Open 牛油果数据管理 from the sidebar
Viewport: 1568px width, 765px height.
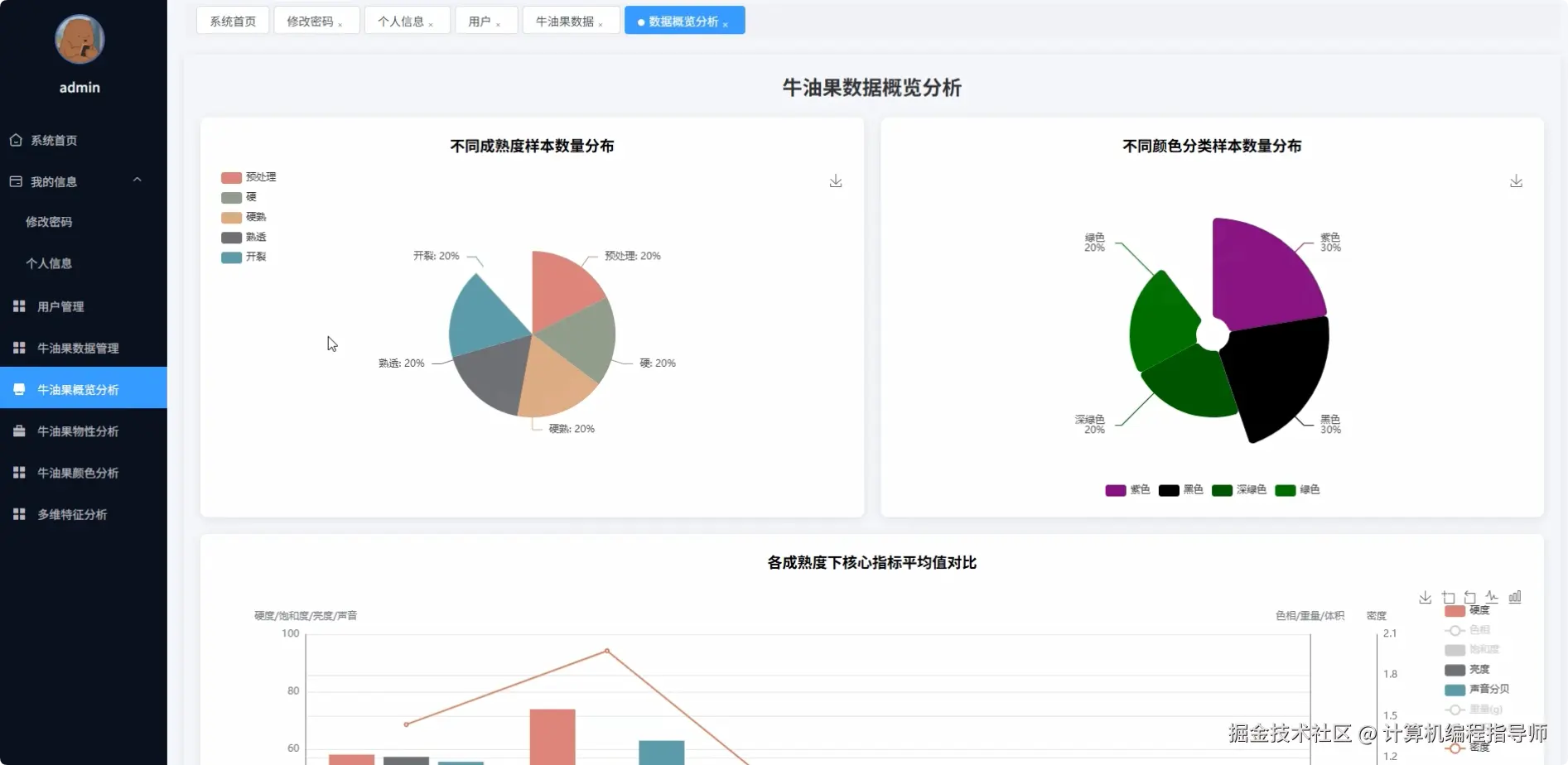(x=84, y=348)
